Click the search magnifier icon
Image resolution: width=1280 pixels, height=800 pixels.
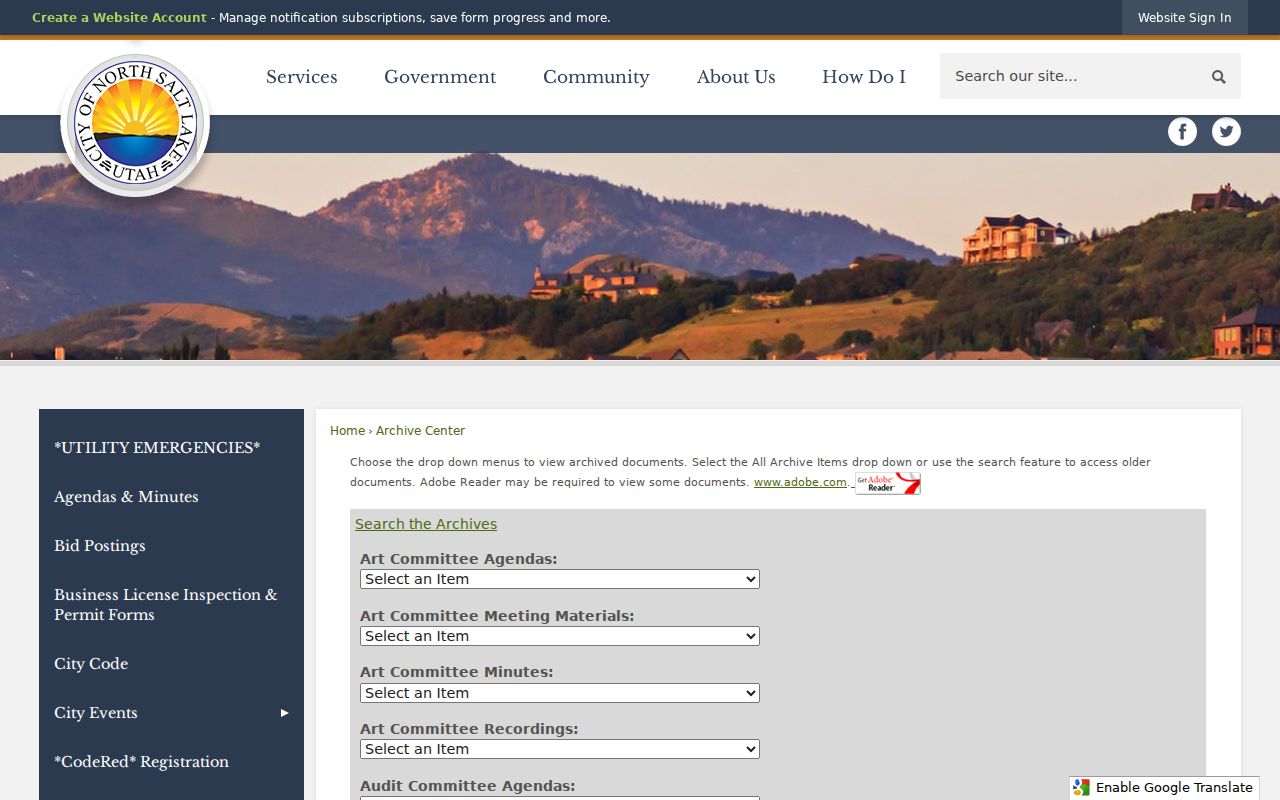pyautogui.click(x=1218, y=77)
